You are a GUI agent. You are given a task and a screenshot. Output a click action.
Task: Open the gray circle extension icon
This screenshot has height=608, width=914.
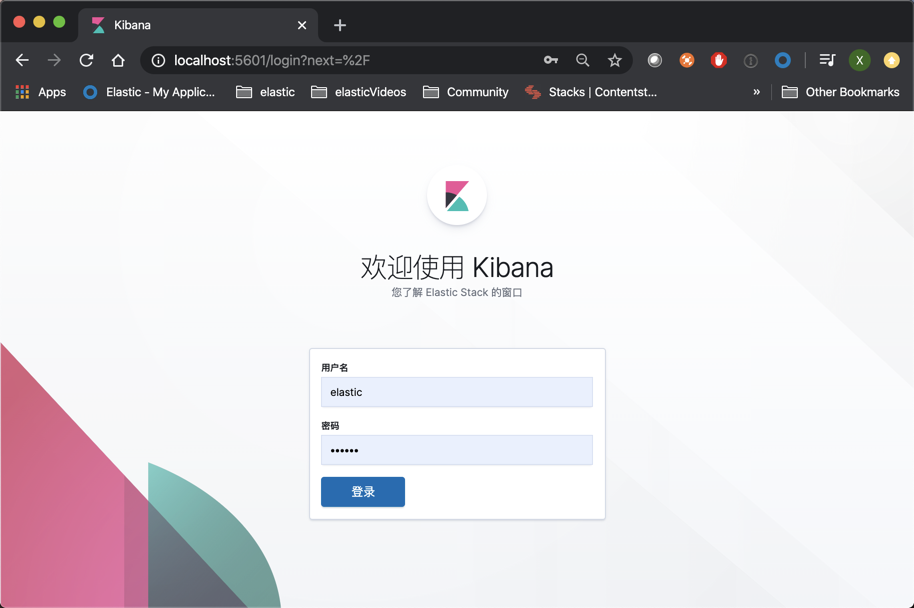pos(655,60)
